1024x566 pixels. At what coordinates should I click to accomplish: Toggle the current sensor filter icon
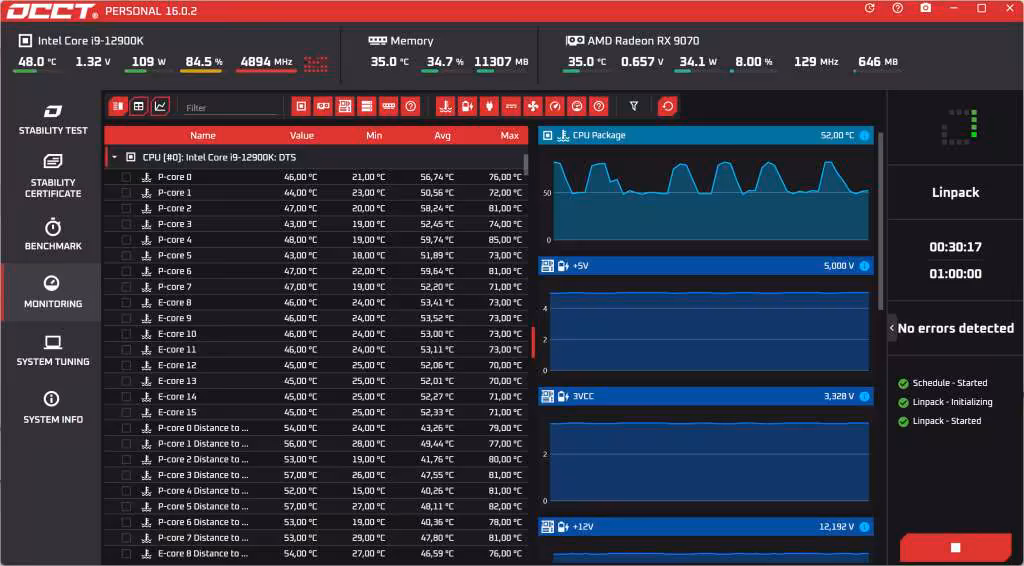[x=511, y=106]
